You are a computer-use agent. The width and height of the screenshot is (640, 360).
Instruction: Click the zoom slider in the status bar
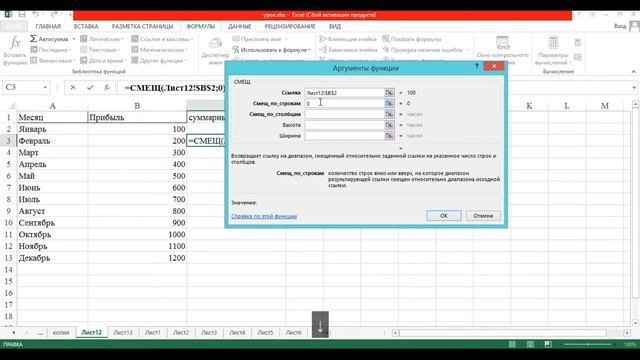click(588, 344)
